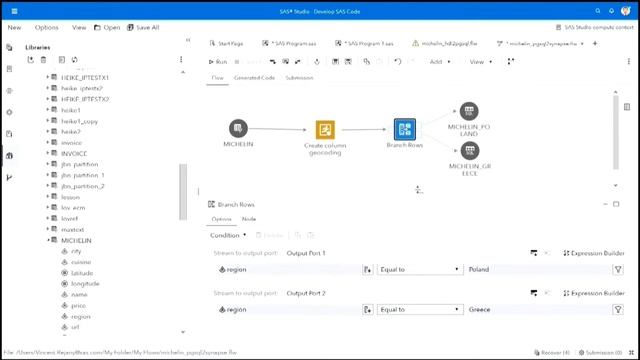Click the column selector icon for Port 1 region

[367, 269]
